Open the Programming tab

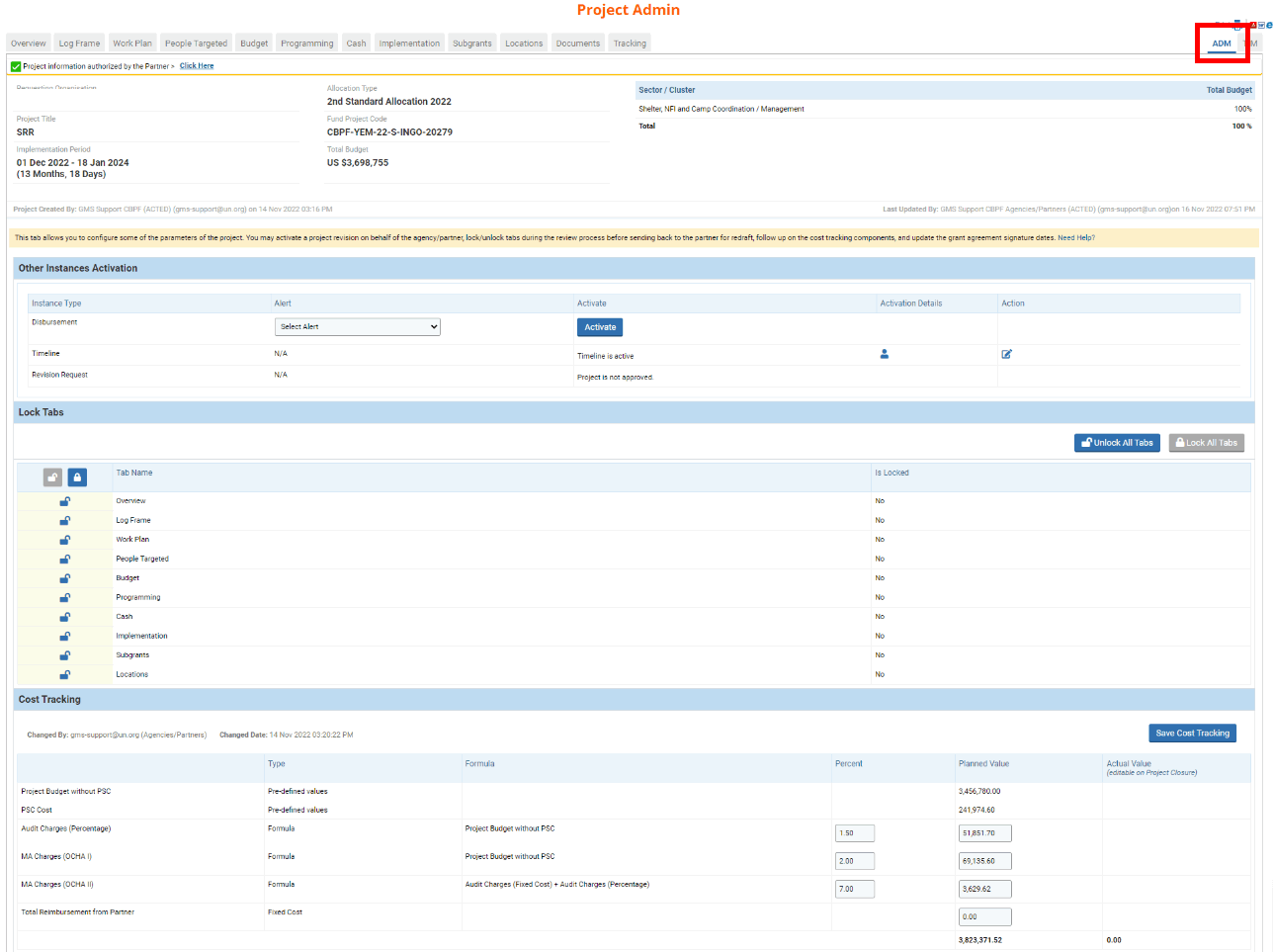pos(307,43)
